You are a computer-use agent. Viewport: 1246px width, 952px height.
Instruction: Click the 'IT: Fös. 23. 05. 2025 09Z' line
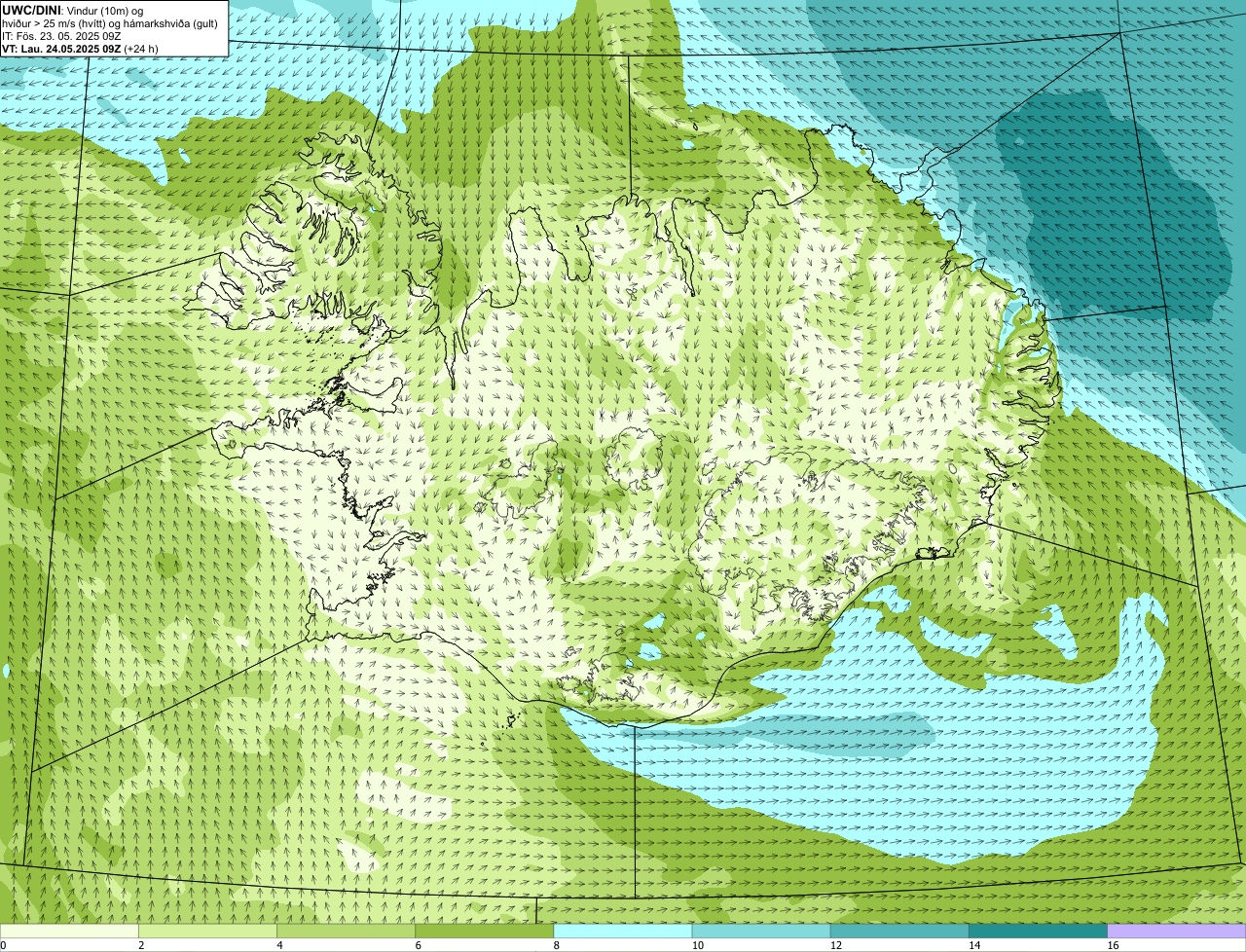pyautogui.click(x=61, y=35)
